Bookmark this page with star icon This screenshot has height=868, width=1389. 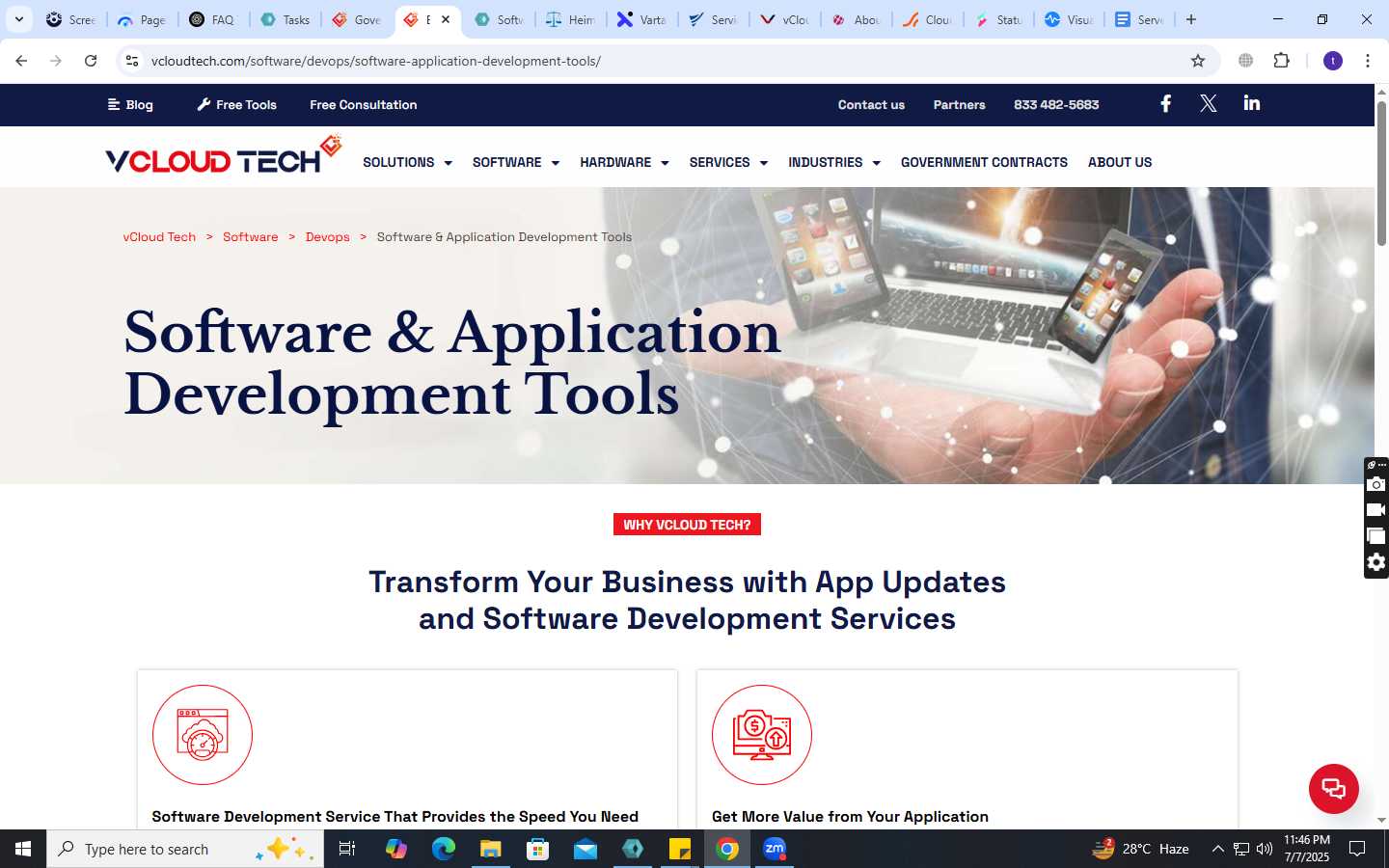coord(1198,61)
